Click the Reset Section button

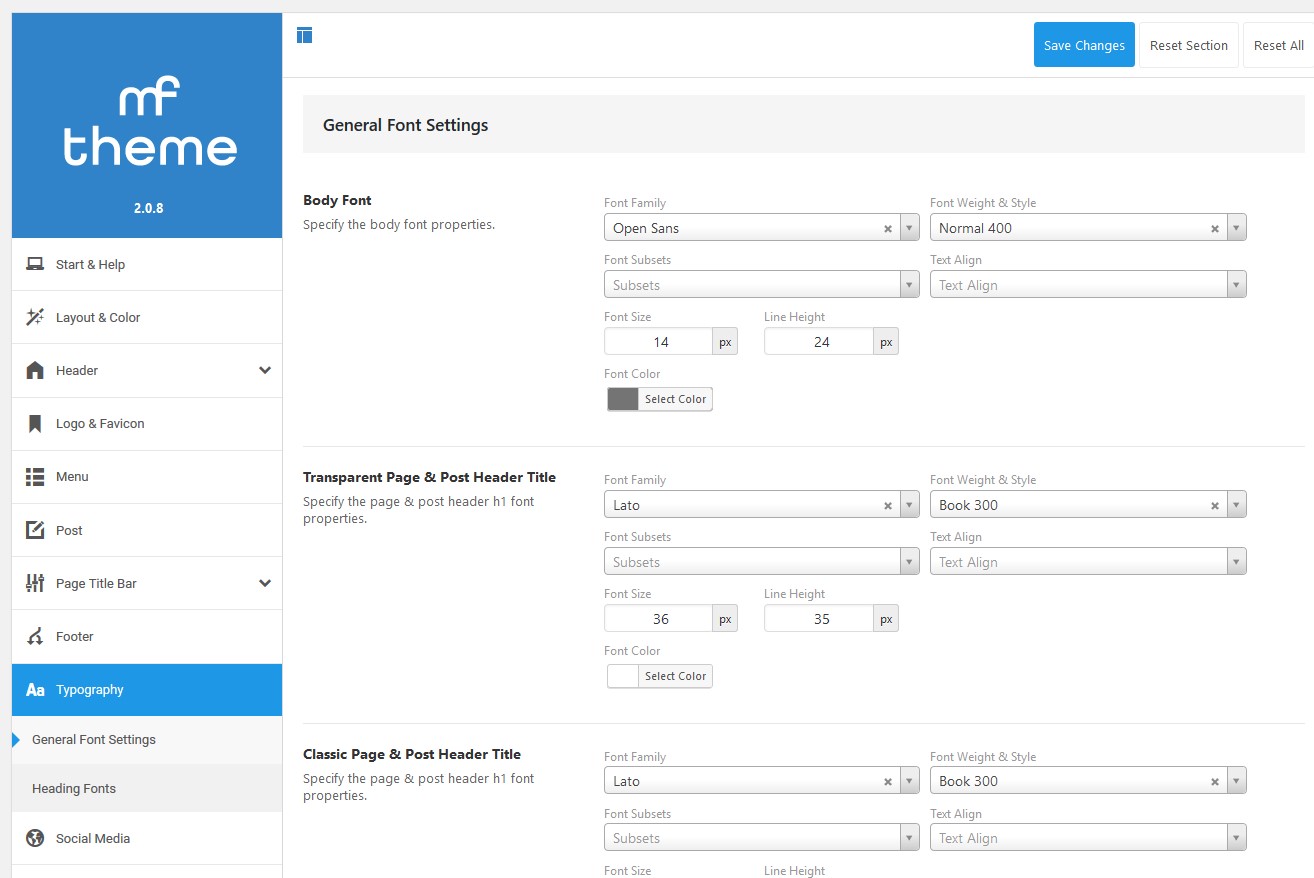(x=1189, y=45)
